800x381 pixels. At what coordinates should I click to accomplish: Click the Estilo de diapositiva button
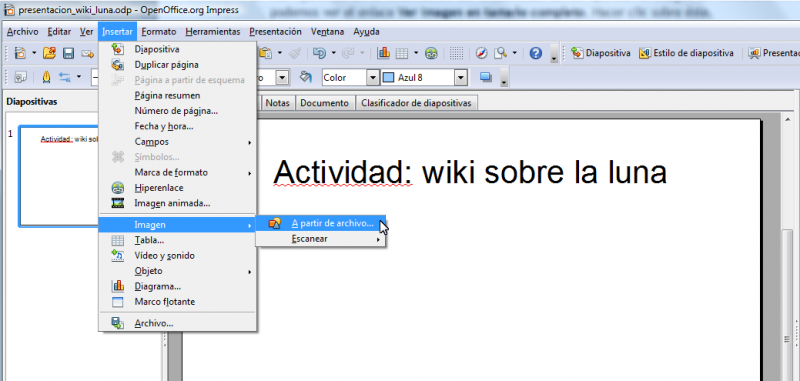click(687, 53)
